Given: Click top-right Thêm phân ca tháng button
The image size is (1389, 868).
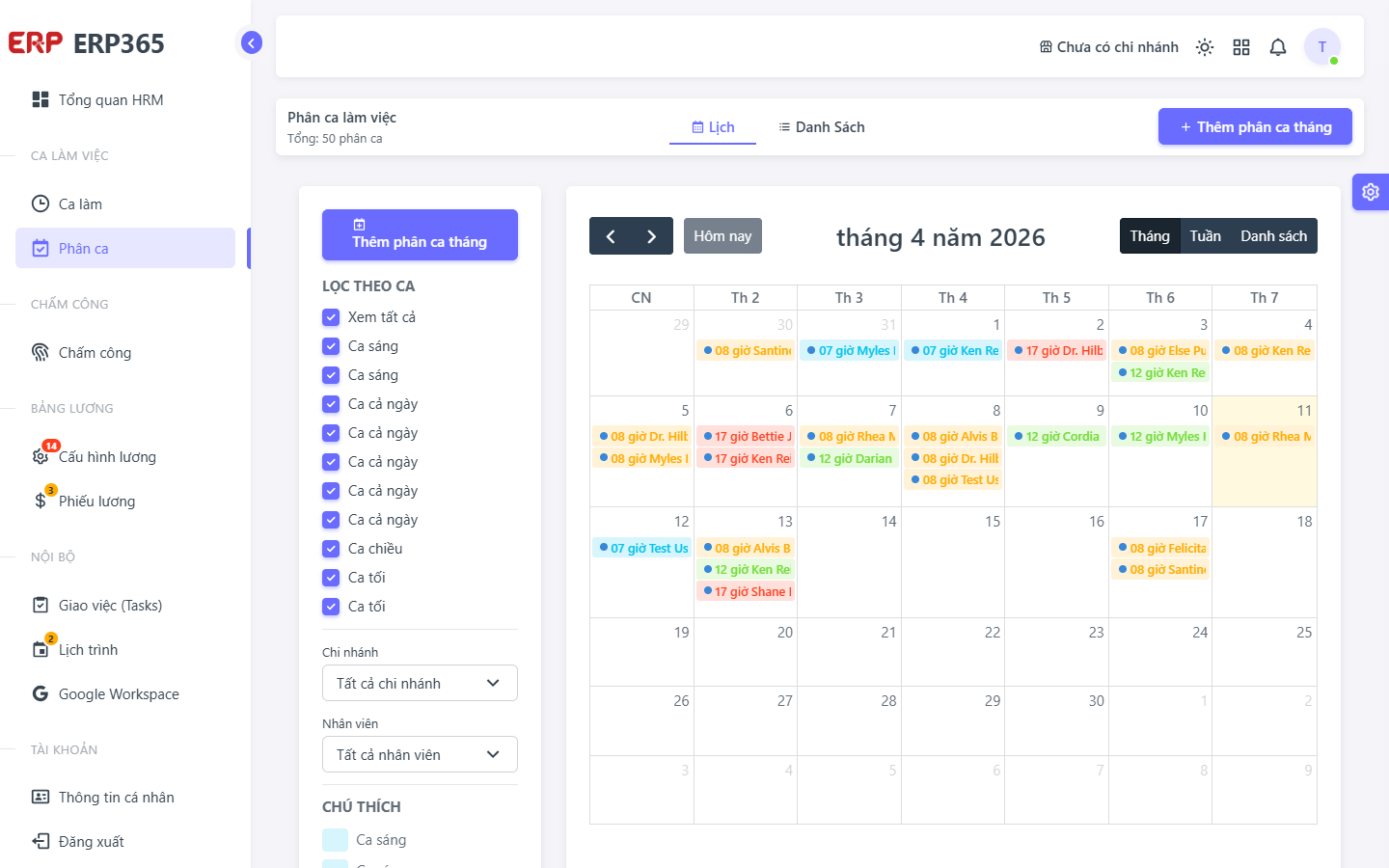Looking at the screenshot, I should 1255,126.
